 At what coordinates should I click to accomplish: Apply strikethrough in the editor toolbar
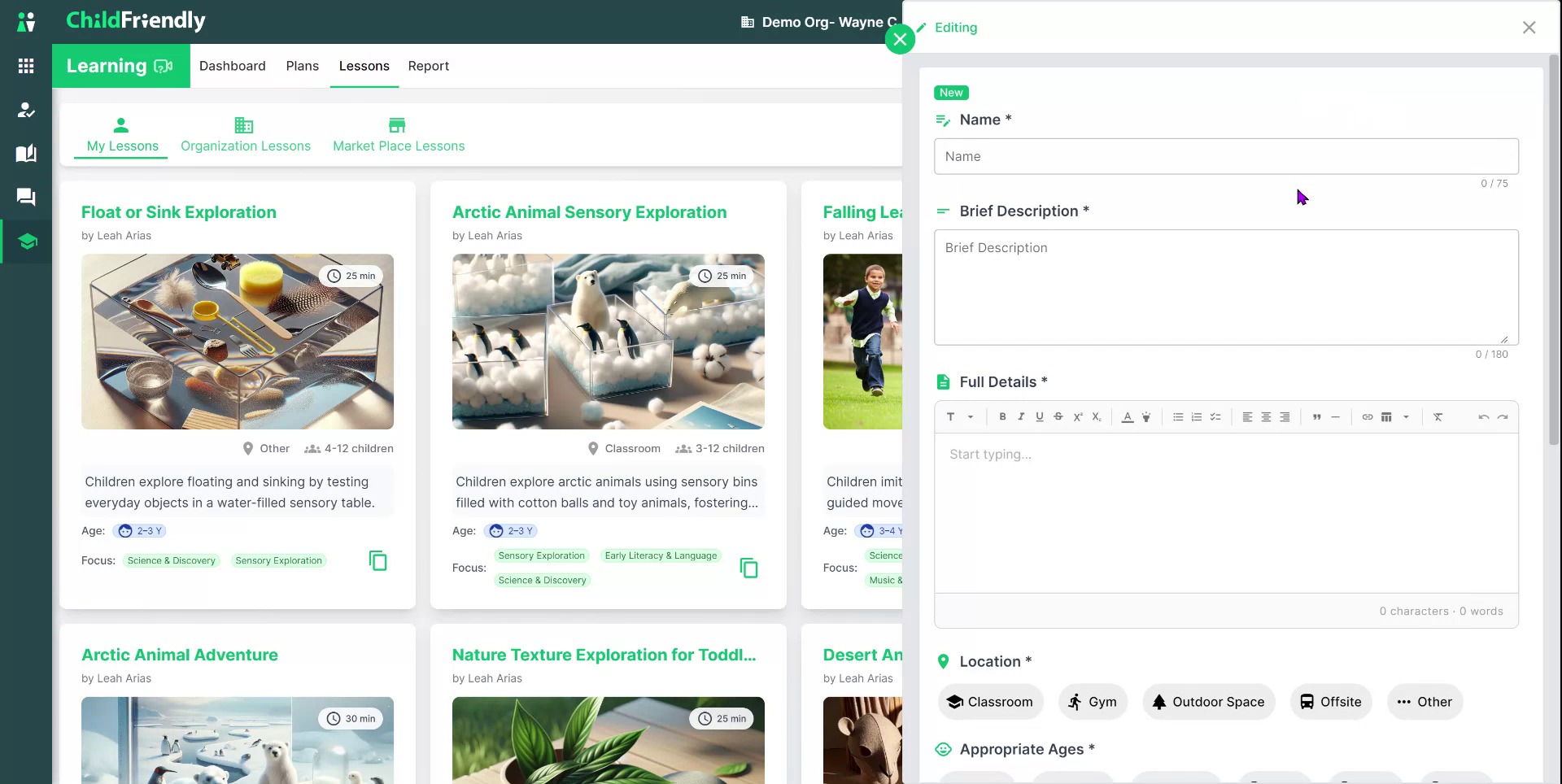point(1058,417)
